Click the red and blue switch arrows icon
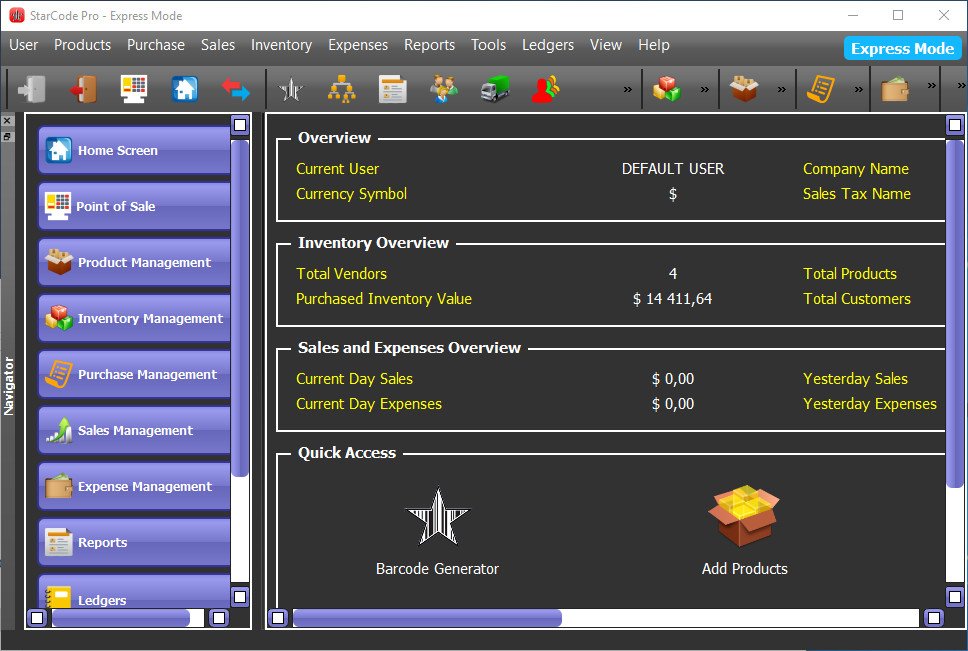The width and height of the screenshot is (968, 651). 236,89
